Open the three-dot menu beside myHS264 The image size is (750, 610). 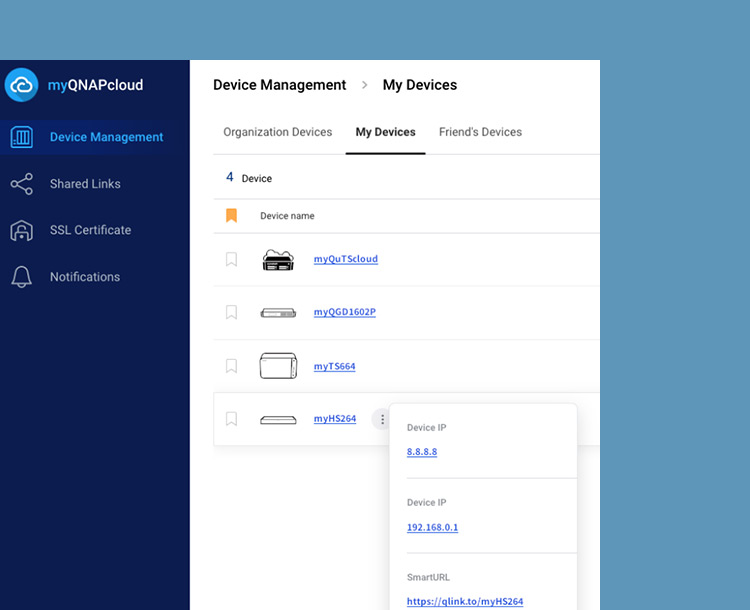380,419
